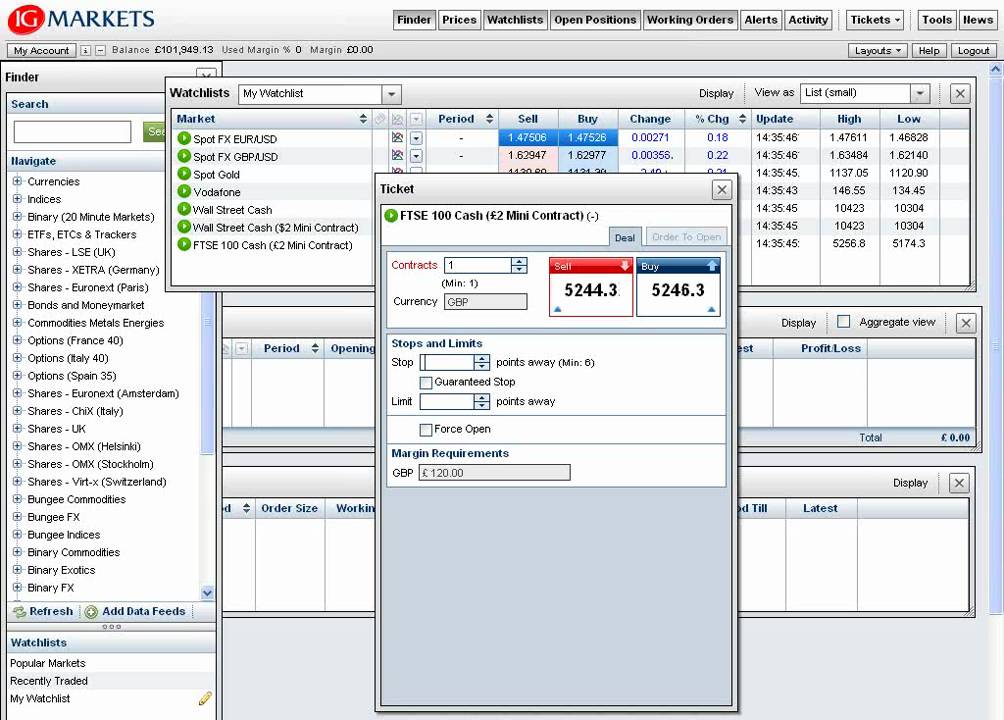This screenshot has width=1004, height=720.
Task: Click green deal icon for Spot FX EUR/USD
Action: tap(184, 138)
